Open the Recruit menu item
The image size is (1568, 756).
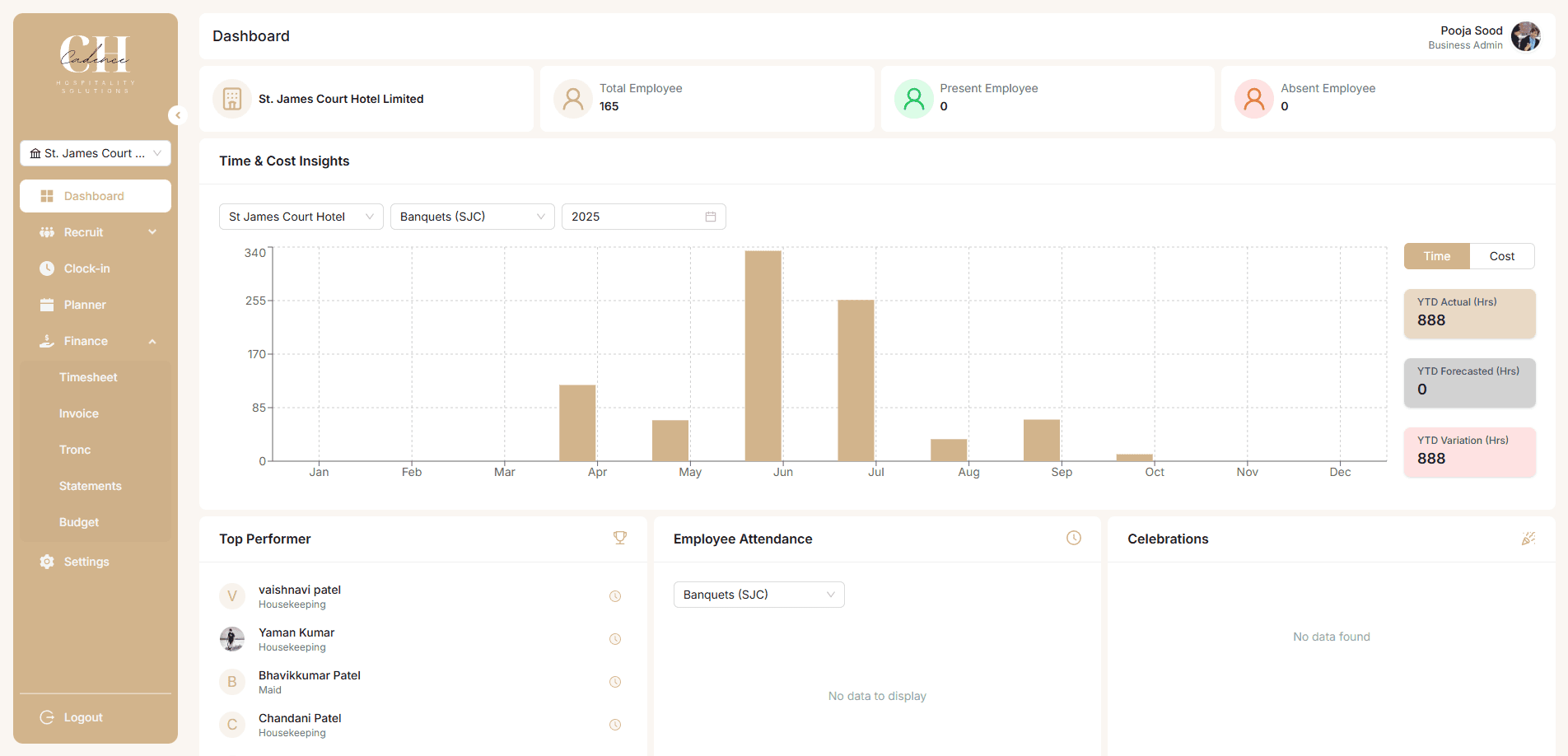pyautogui.click(x=96, y=232)
